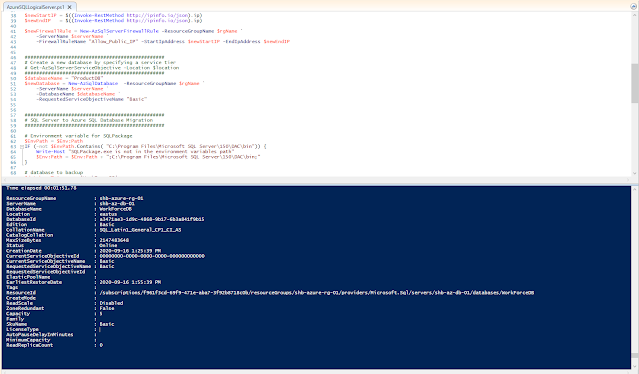The width and height of the screenshot is (639, 374).
Task: Click the DatabaseId GUID value
Action: tap(152, 219)
